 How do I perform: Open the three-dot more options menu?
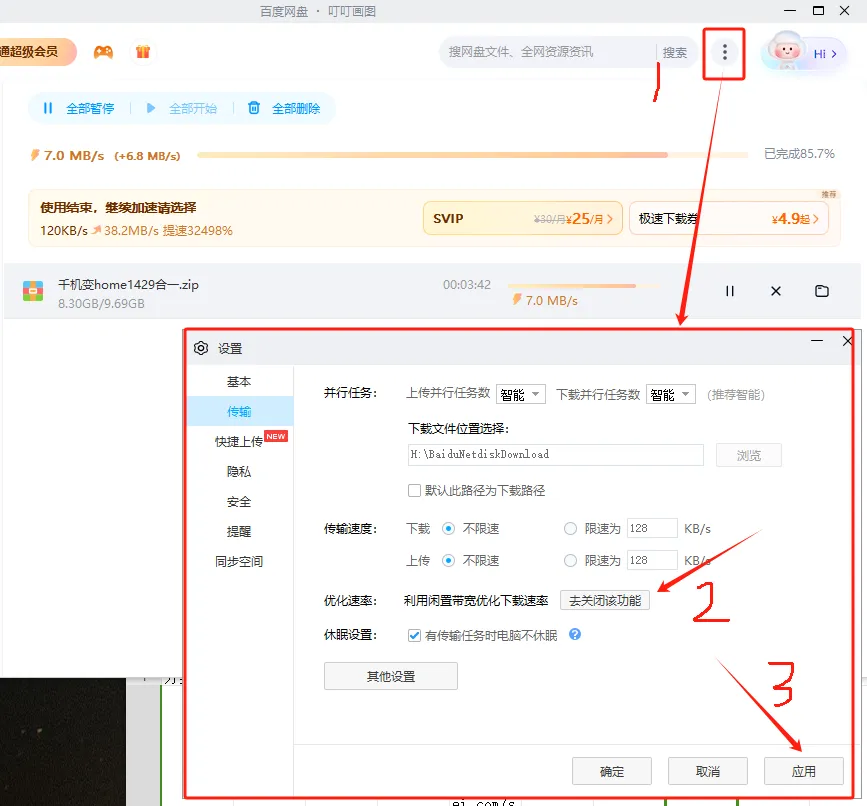(x=724, y=53)
